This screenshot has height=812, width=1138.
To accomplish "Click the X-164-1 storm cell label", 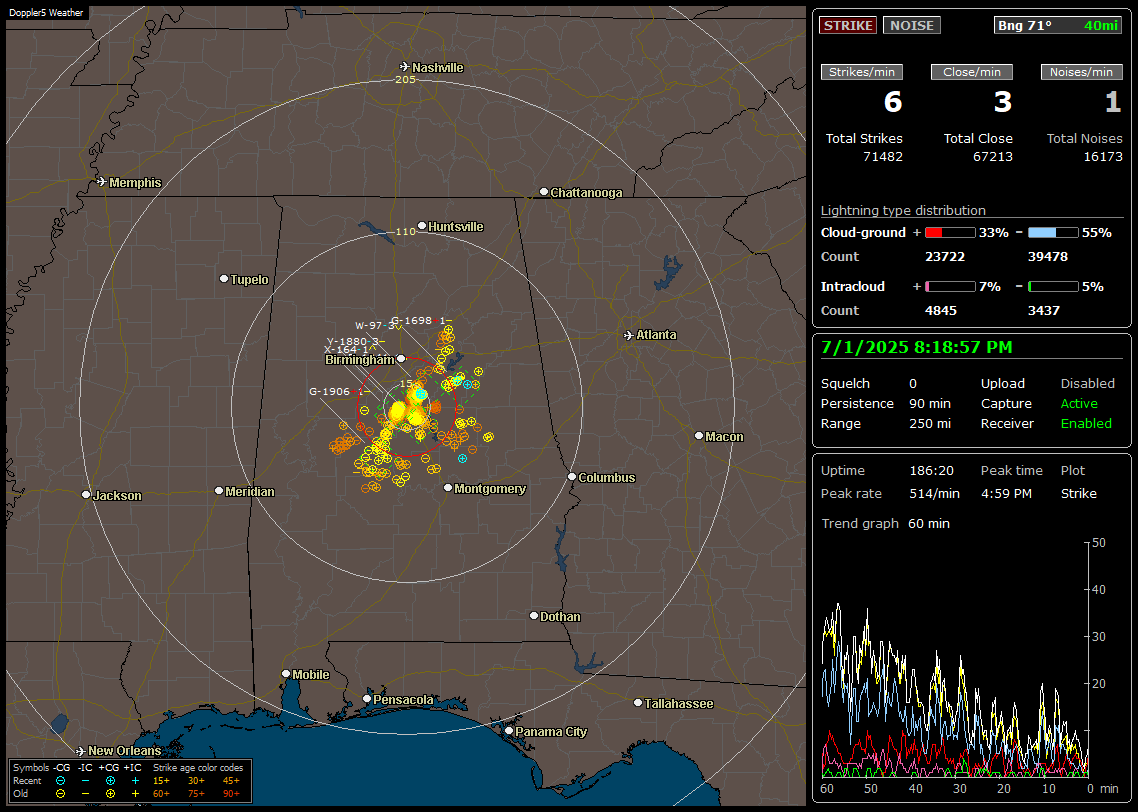I will 348,350.
